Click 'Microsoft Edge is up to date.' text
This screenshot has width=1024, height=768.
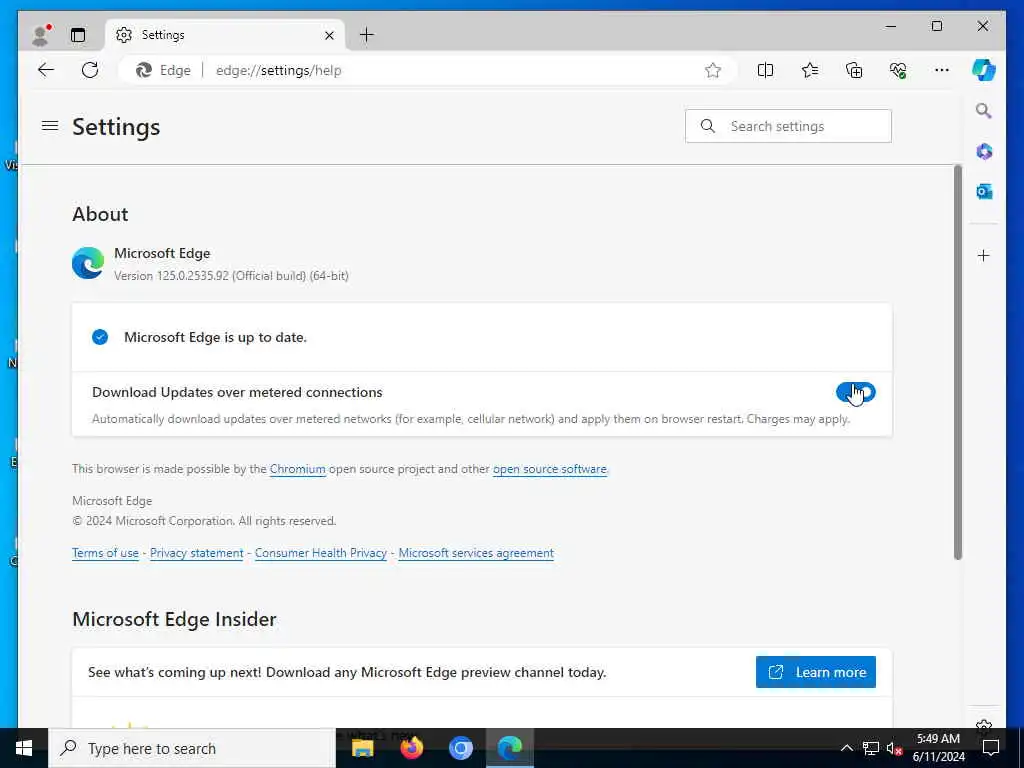[x=216, y=338]
